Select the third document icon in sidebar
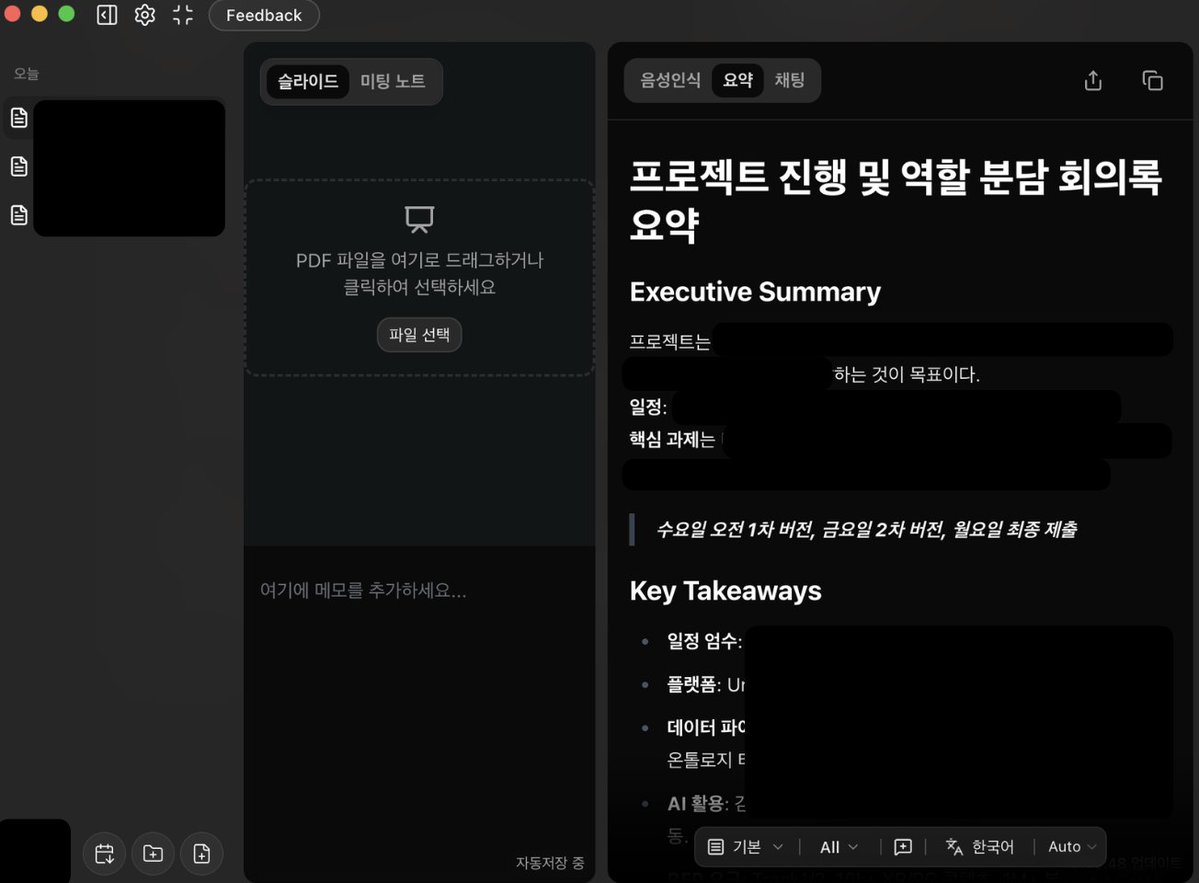The image size is (1199, 883). (19, 215)
